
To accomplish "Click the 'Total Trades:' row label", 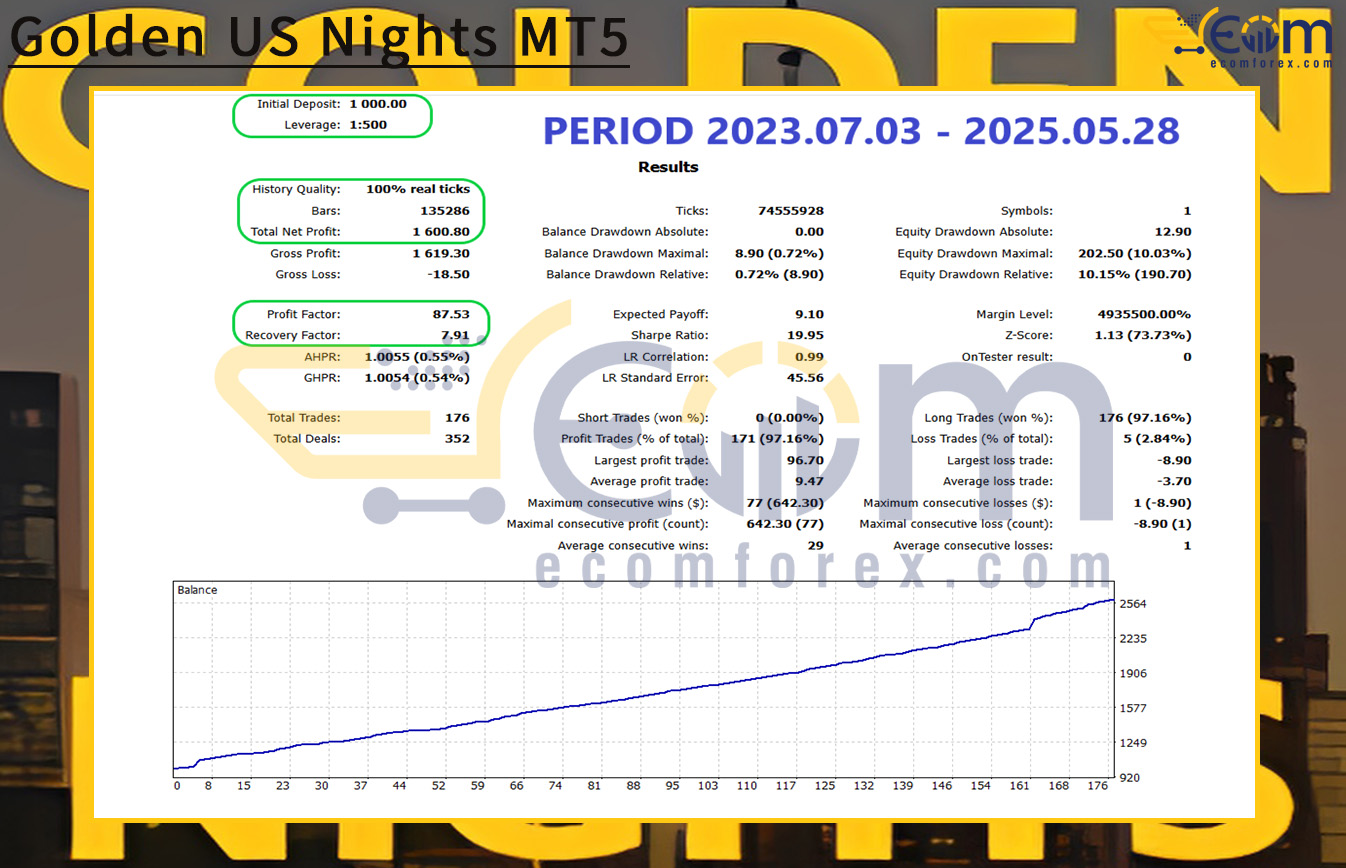I will (x=304, y=418).
